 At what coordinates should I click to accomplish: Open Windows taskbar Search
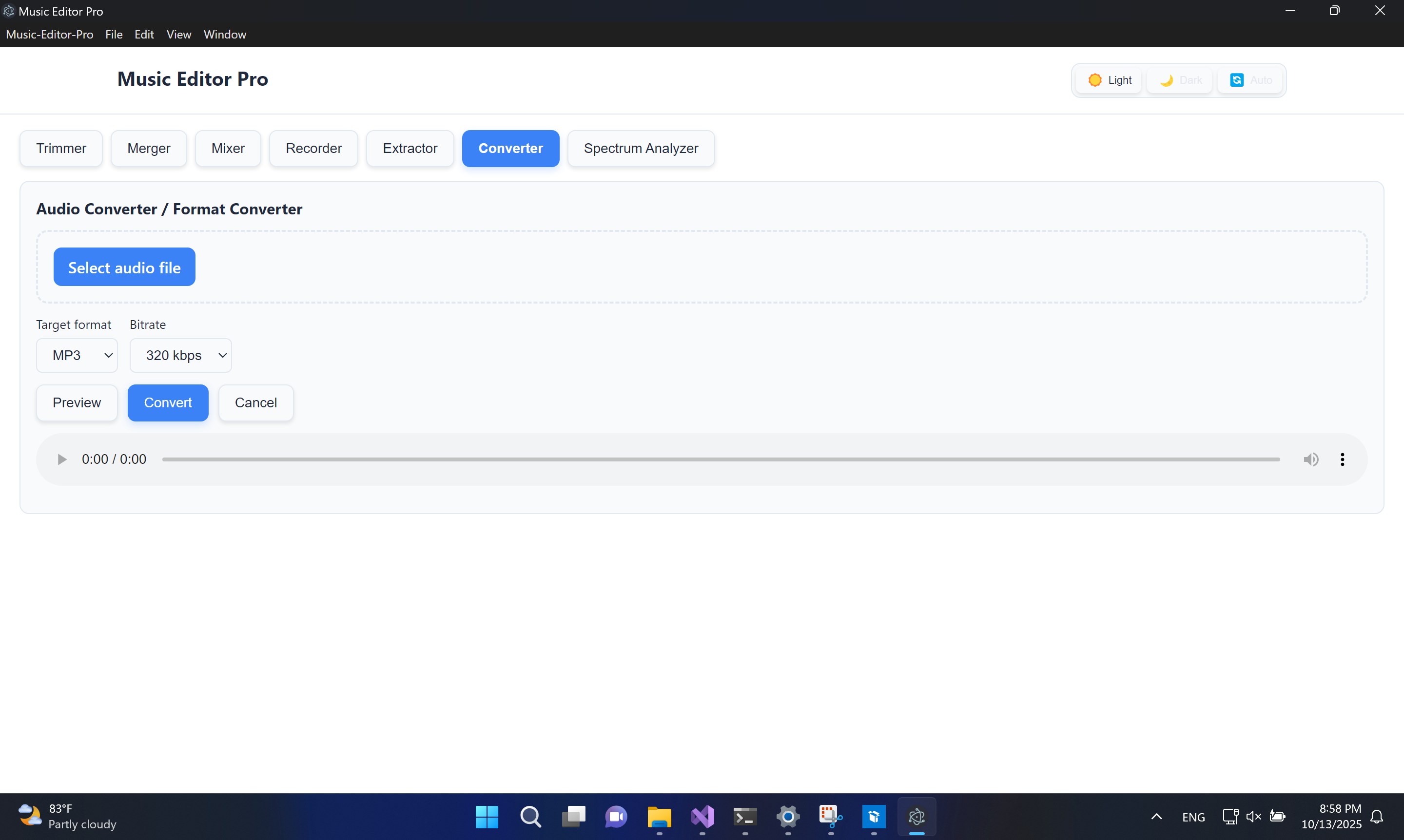click(x=531, y=817)
